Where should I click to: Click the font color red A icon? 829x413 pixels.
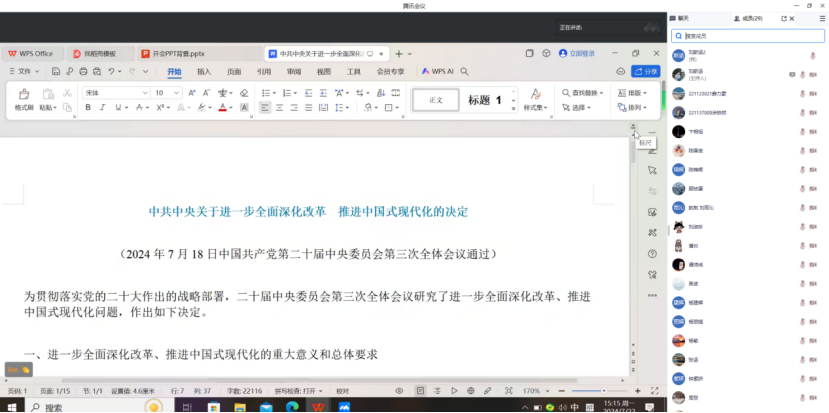point(222,107)
